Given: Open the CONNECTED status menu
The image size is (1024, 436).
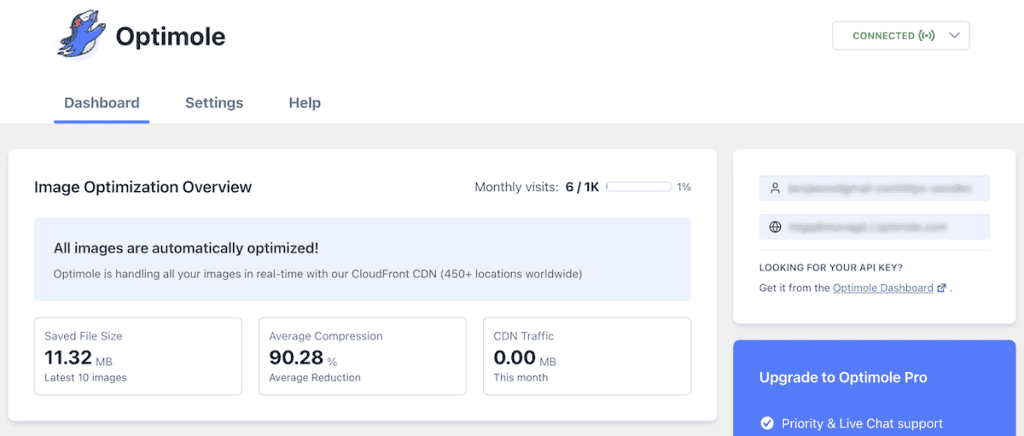Looking at the screenshot, I should click(x=901, y=36).
